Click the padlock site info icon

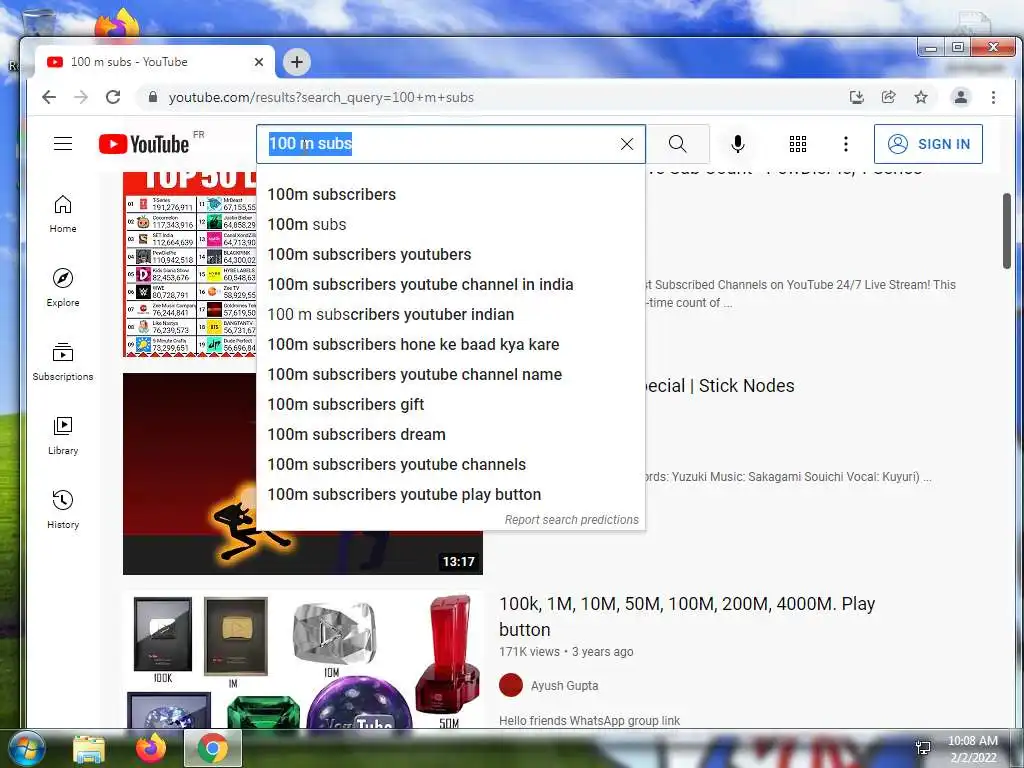tap(153, 97)
